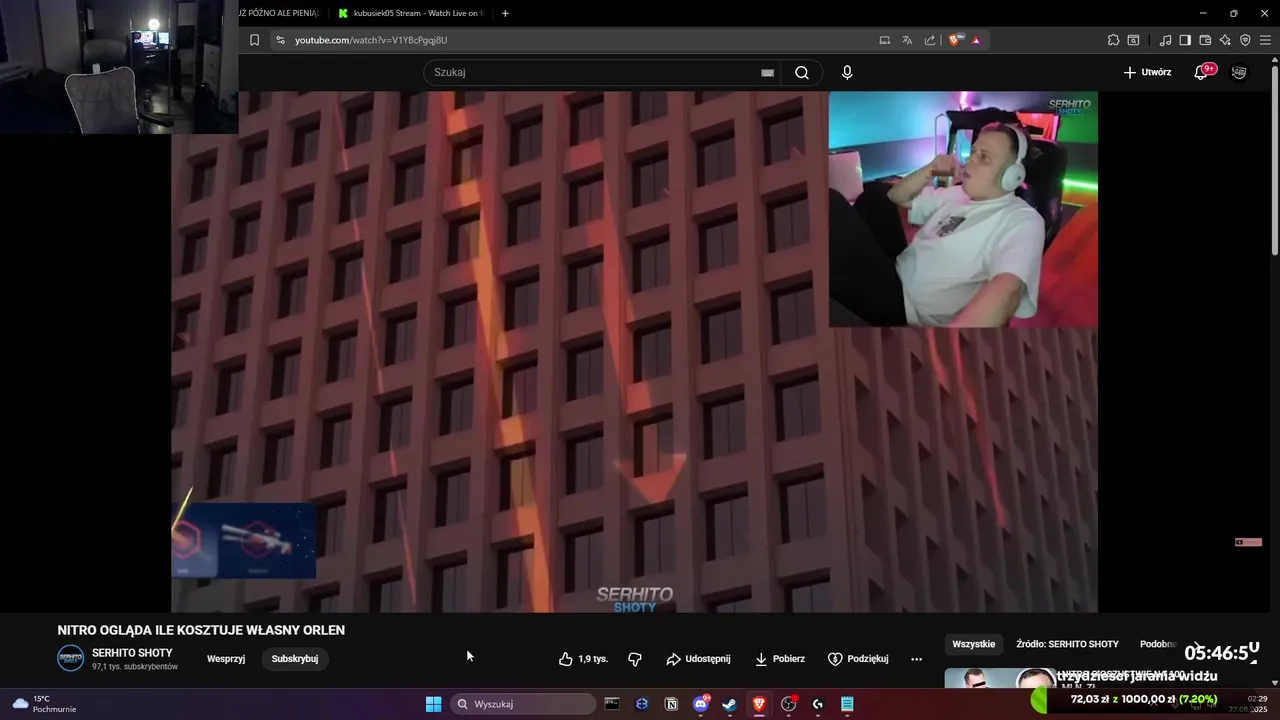Open the Brave Wallet icon
The height and width of the screenshot is (720, 1280).
[x=1205, y=40]
